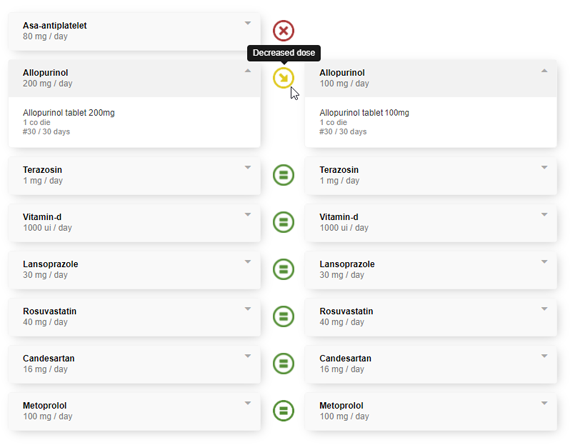Click the green equals icon for Terazosin
The image size is (570, 447).
pos(283,175)
